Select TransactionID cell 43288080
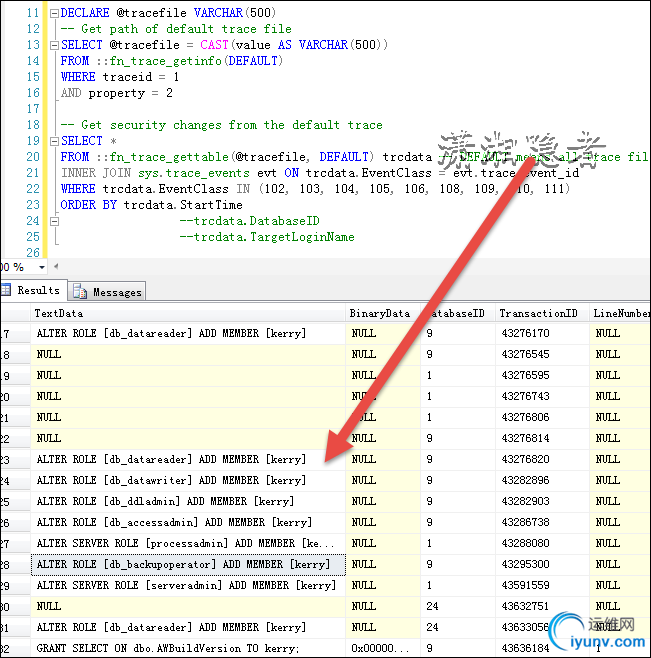Viewport: 651px width, 658px height. tap(542, 543)
